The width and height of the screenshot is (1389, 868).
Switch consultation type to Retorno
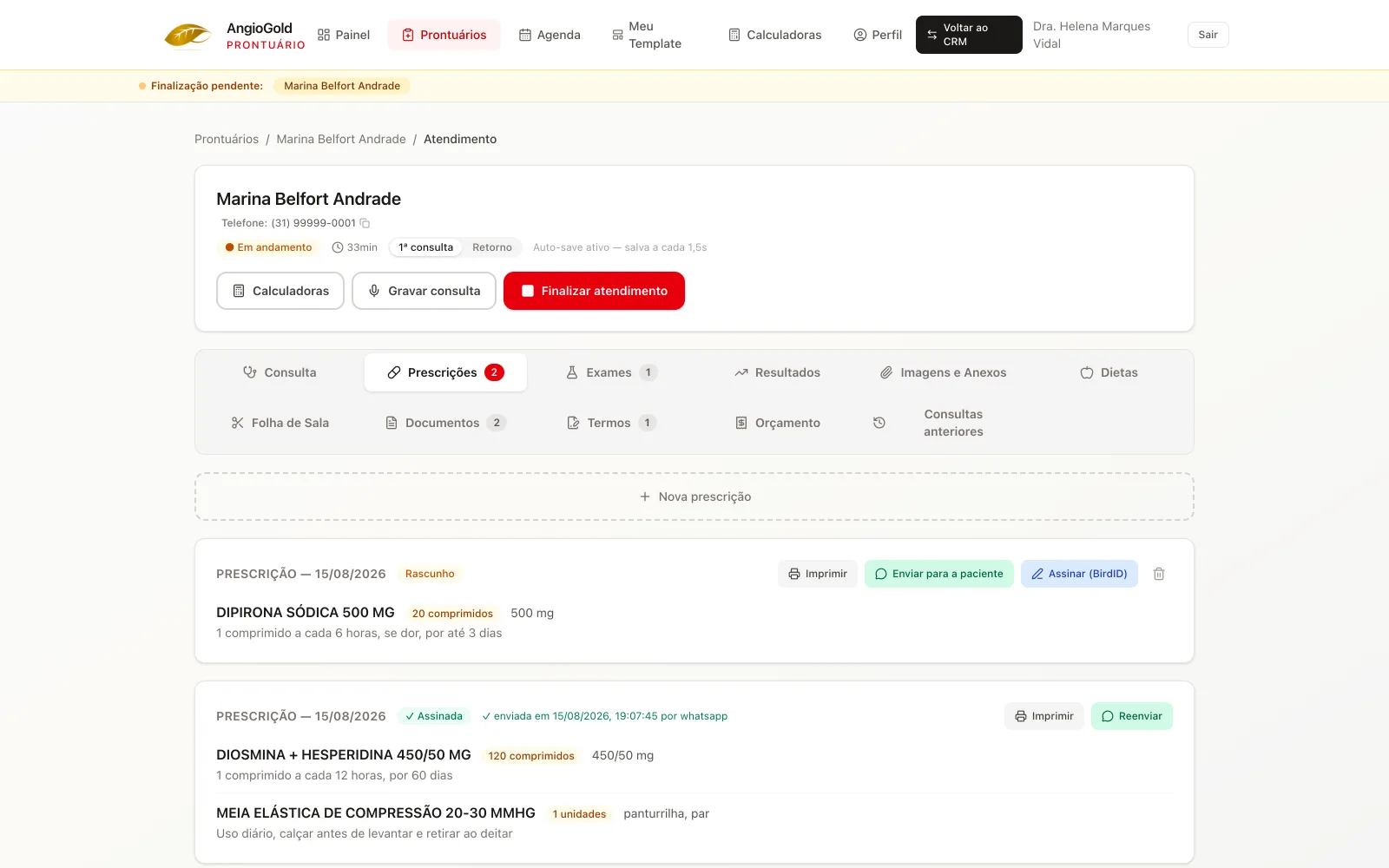[492, 247]
